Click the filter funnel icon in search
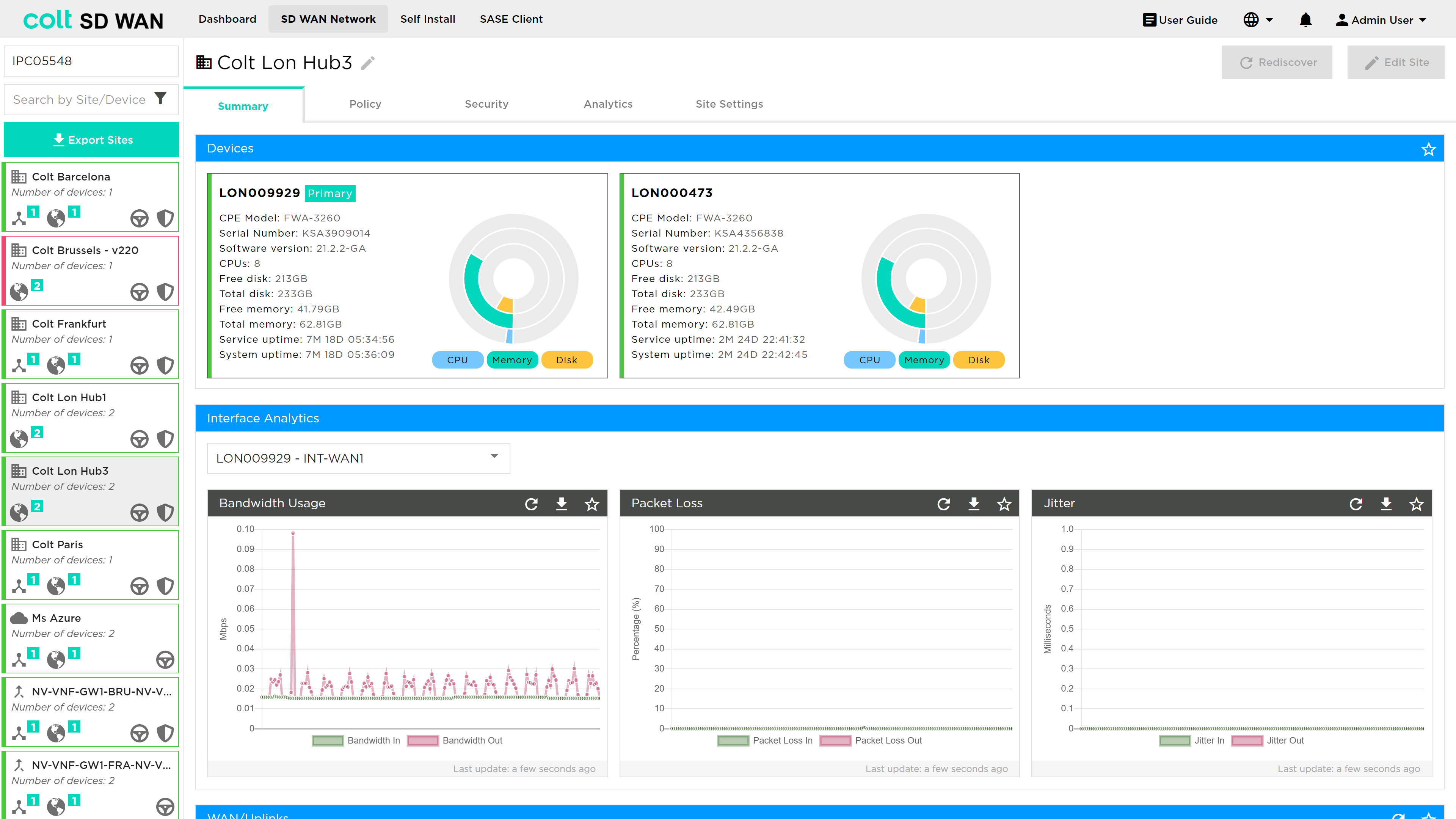 pos(160,98)
